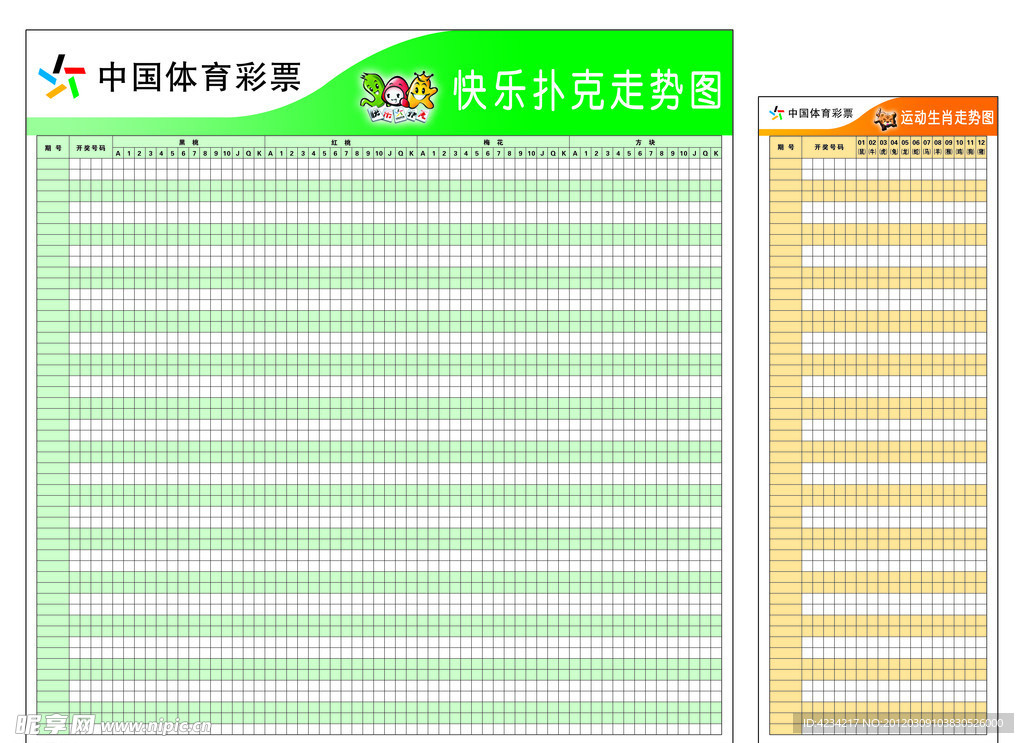This screenshot has width=1024, height=743.
Task: Click zodiac column 09 (猴)
Action: point(949,147)
